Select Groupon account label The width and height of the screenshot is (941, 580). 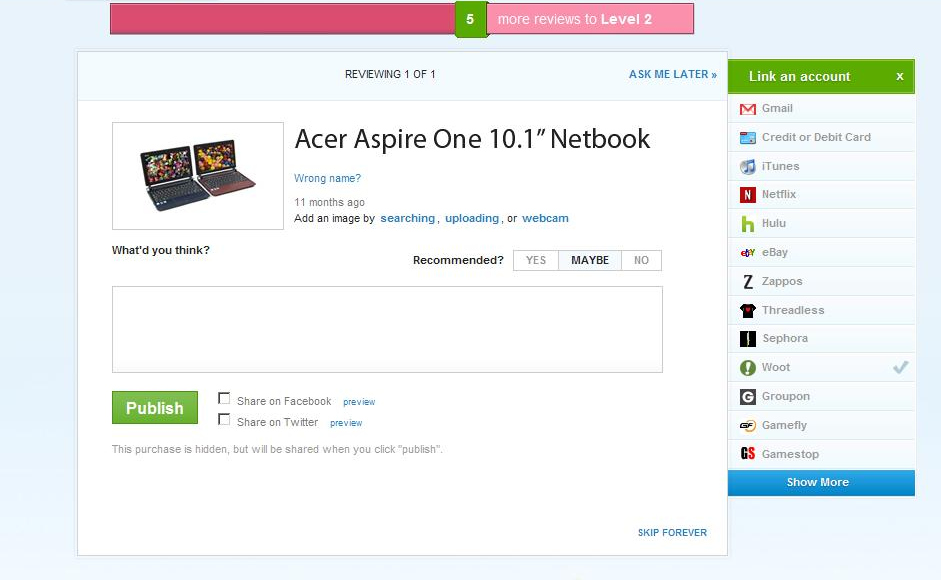click(786, 396)
